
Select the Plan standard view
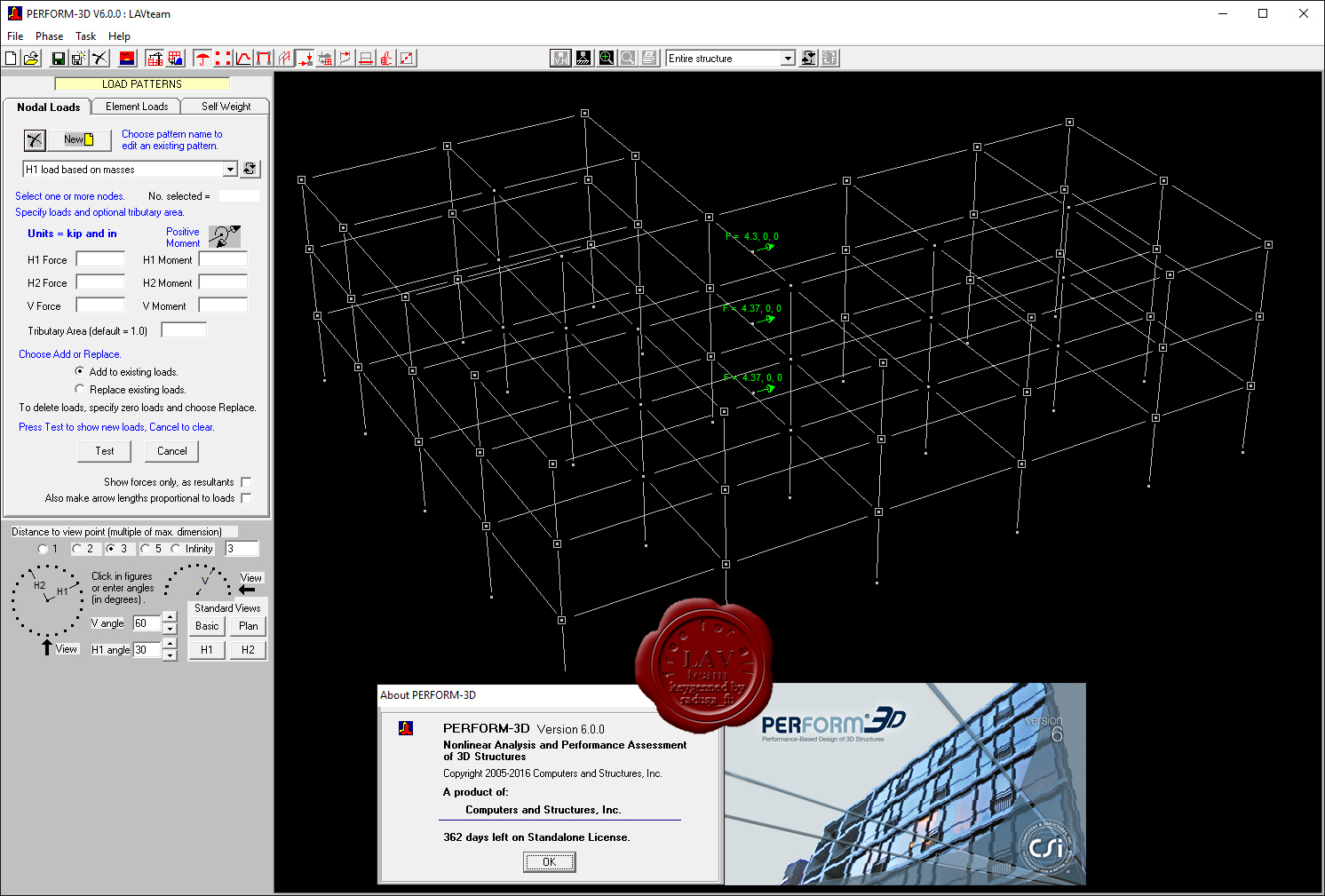(x=249, y=626)
